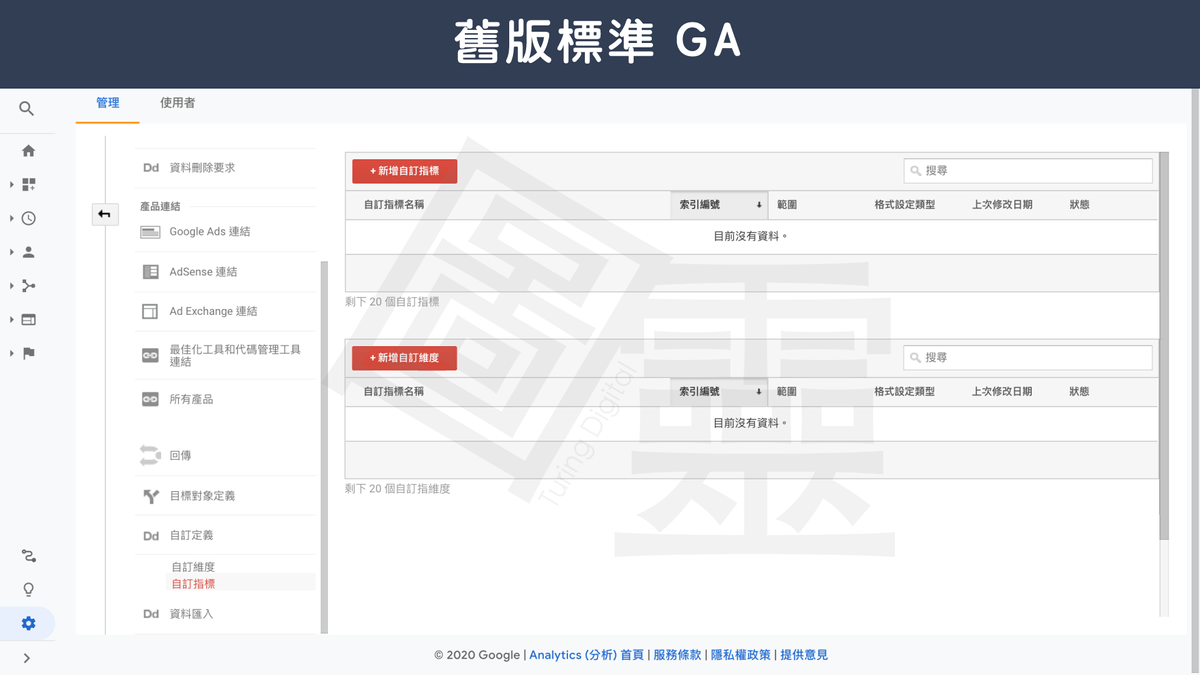Click the Dd icon next to 資料刪除要求

(151, 168)
